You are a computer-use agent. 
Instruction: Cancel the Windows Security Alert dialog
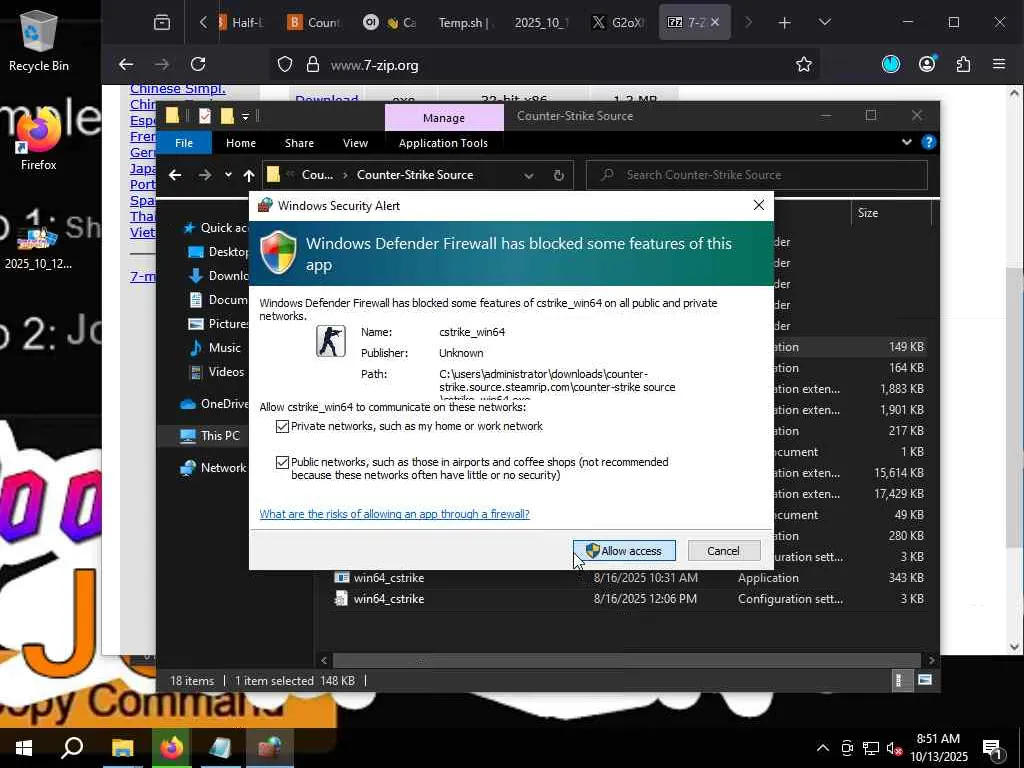[724, 551]
